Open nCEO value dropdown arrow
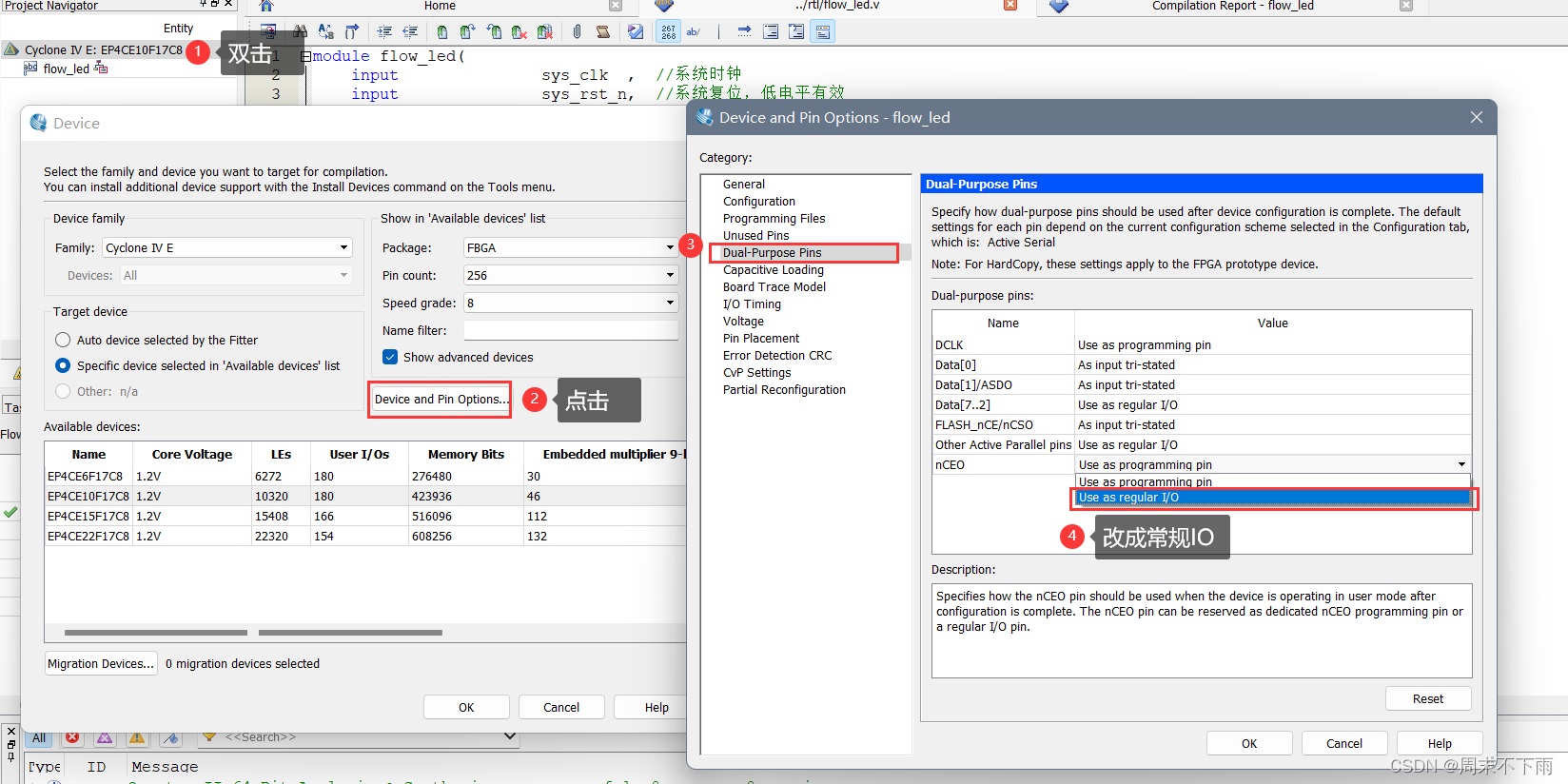Image resolution: width=1568 pixels, height=784 pixels. pos(1461,464)
